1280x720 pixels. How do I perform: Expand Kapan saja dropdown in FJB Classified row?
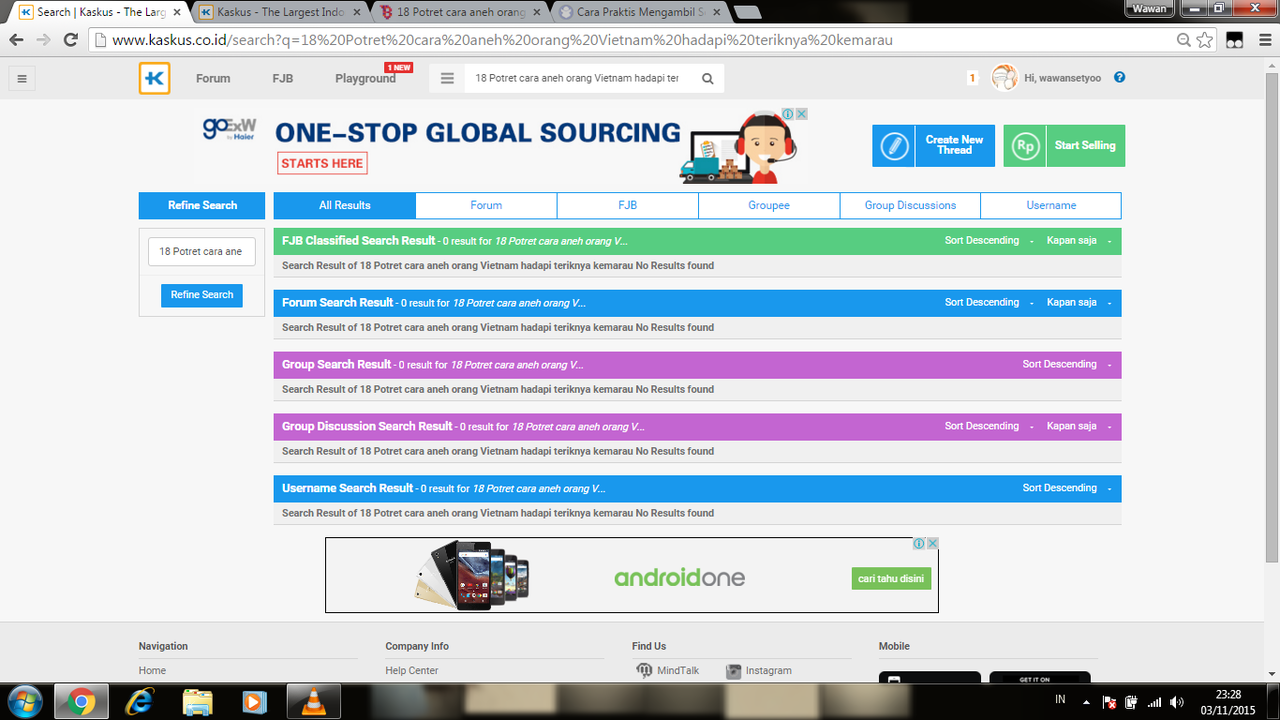[1079, 241]
